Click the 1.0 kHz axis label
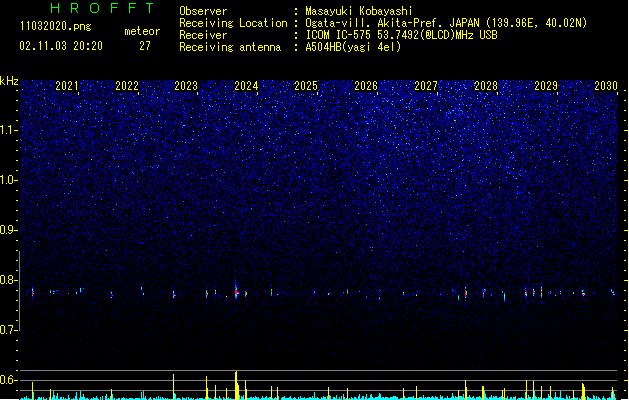629x400 pixels. click(x=9, y=180)
